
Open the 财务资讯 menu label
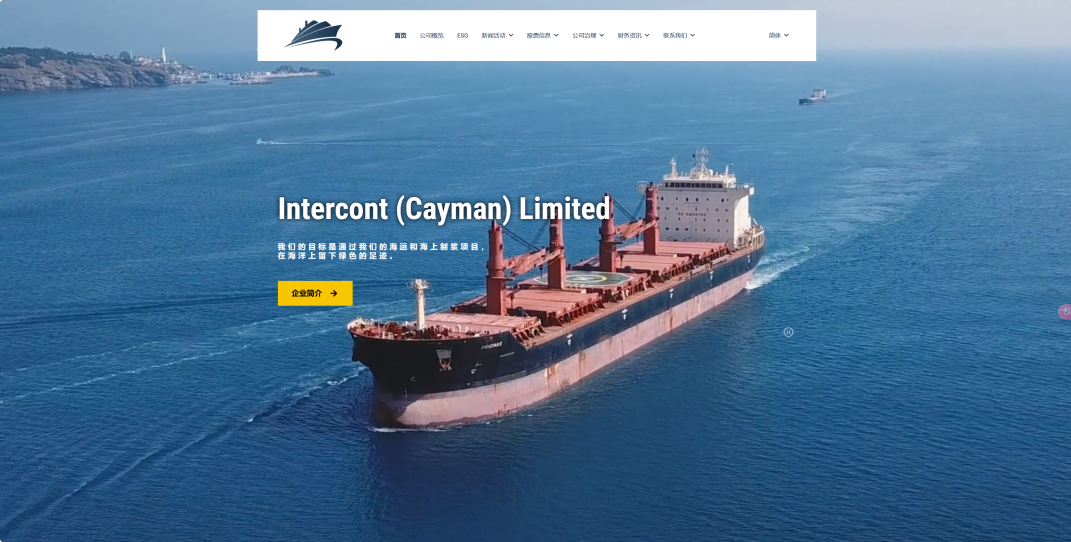[x=630, y=35]
